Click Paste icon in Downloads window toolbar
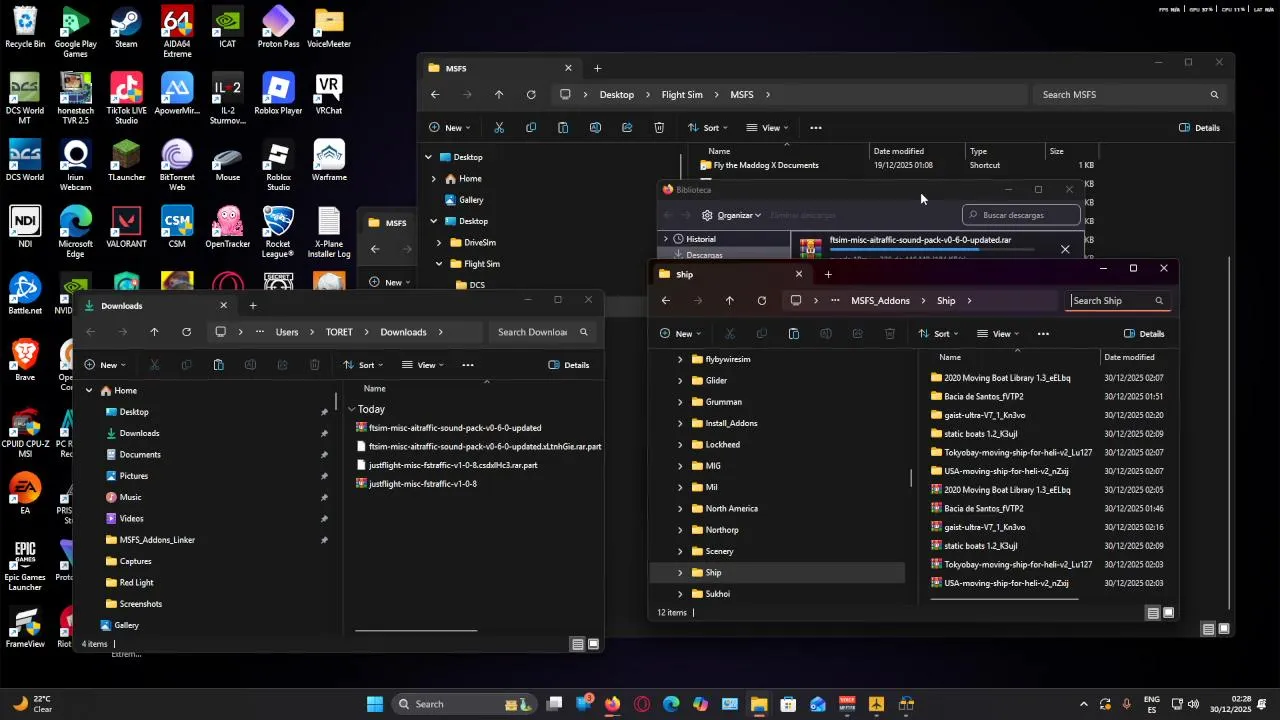The width and height of the screenshot is (1280, 720). click(219, 365)
